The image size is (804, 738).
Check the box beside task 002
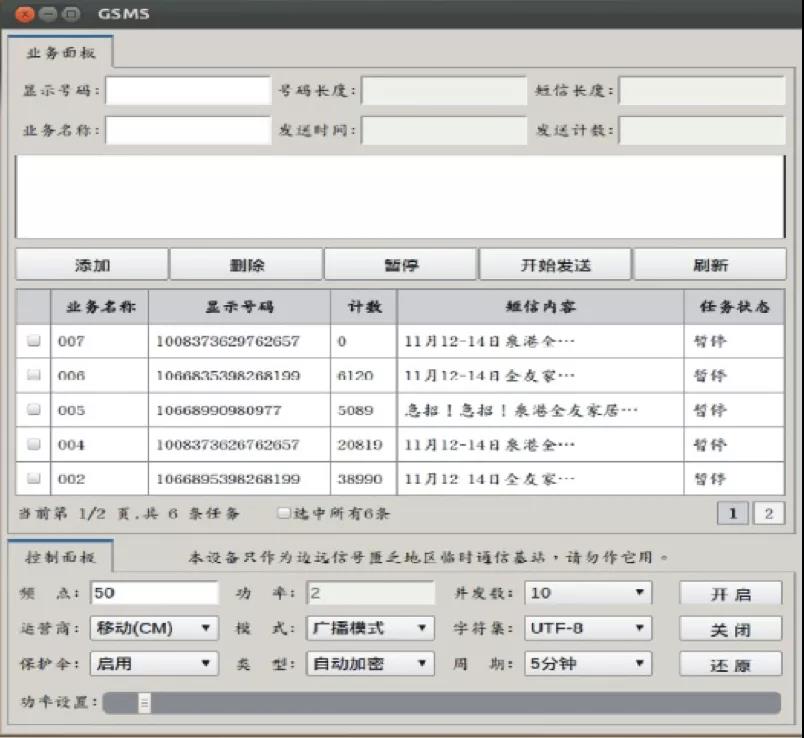(x=34, y=478)
